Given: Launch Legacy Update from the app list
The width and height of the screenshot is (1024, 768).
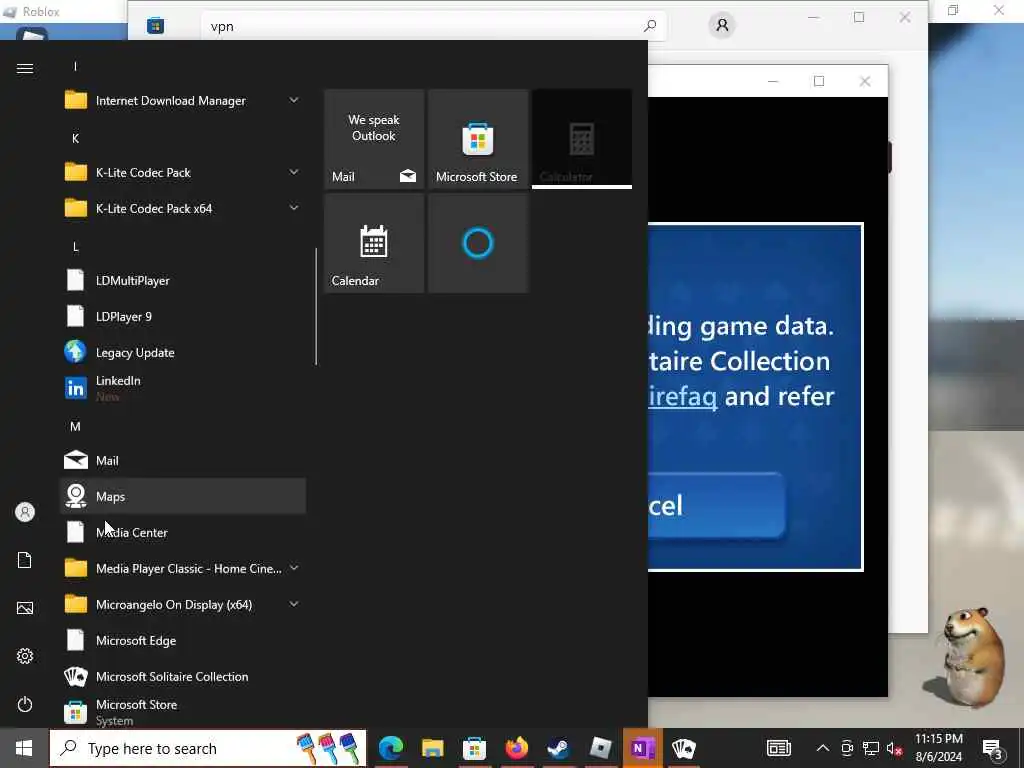Looking at the screenshot, I should [x=183, y=353].
